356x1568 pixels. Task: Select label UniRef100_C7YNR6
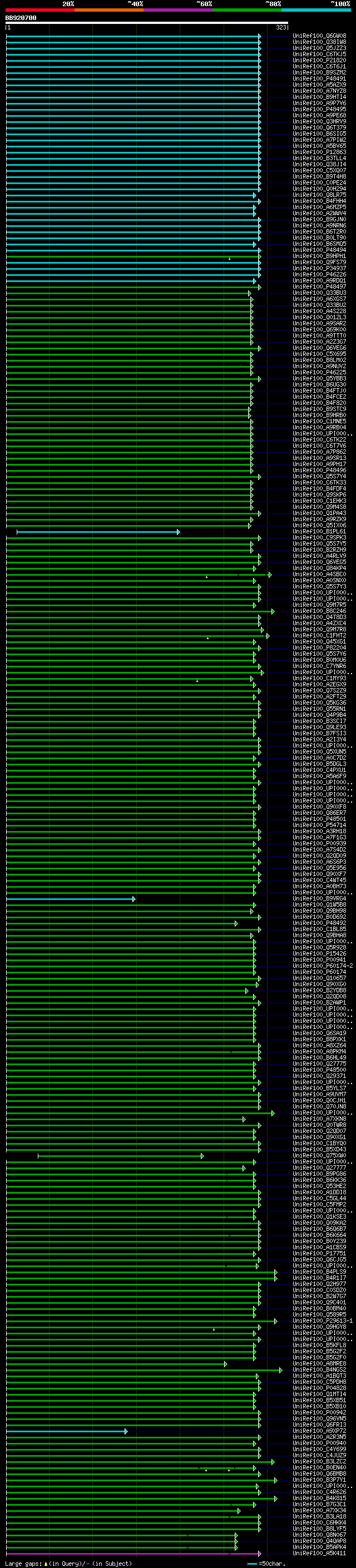[319, 666]
